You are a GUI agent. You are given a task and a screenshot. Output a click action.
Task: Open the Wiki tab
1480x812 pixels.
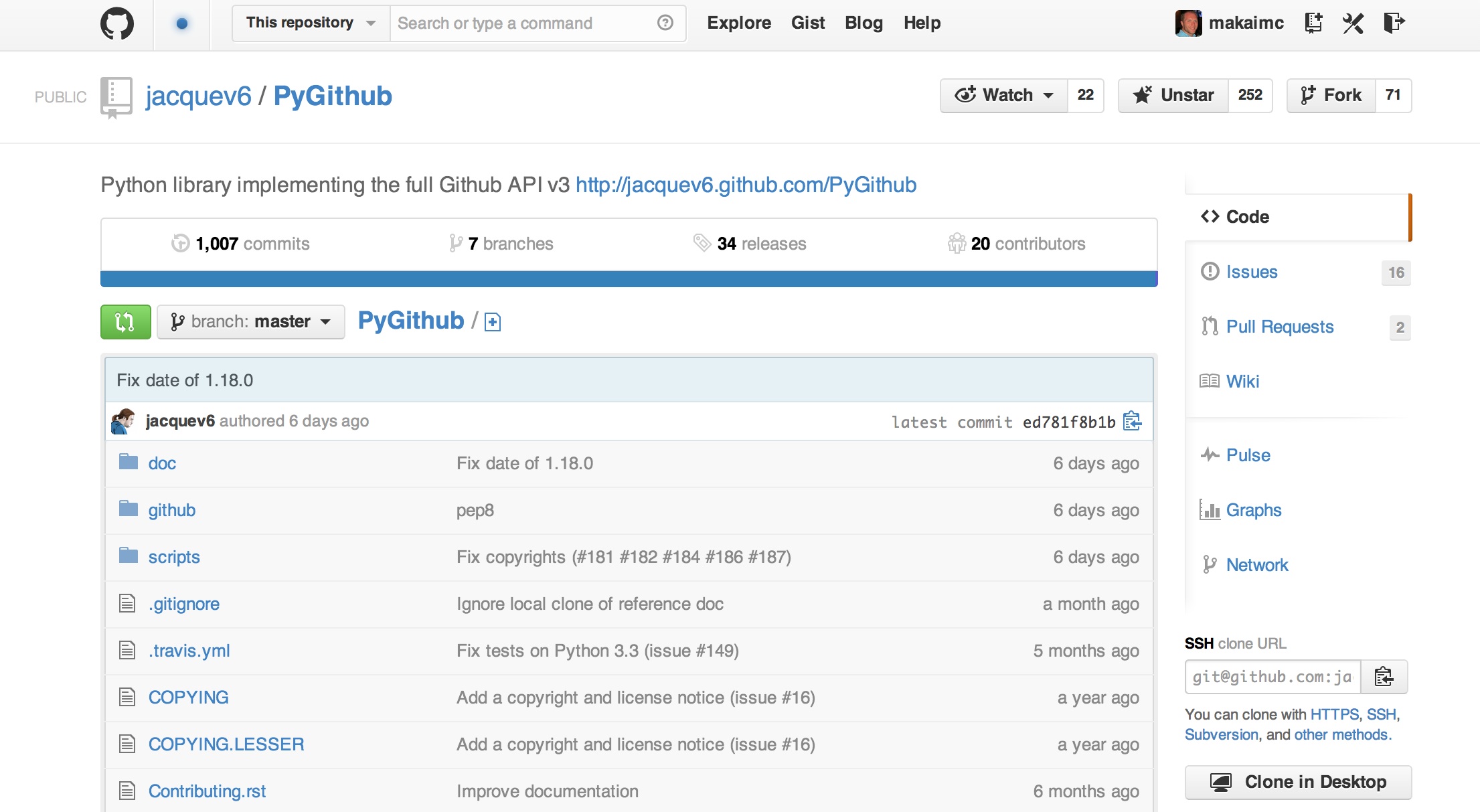click(x=1242, y=381)
